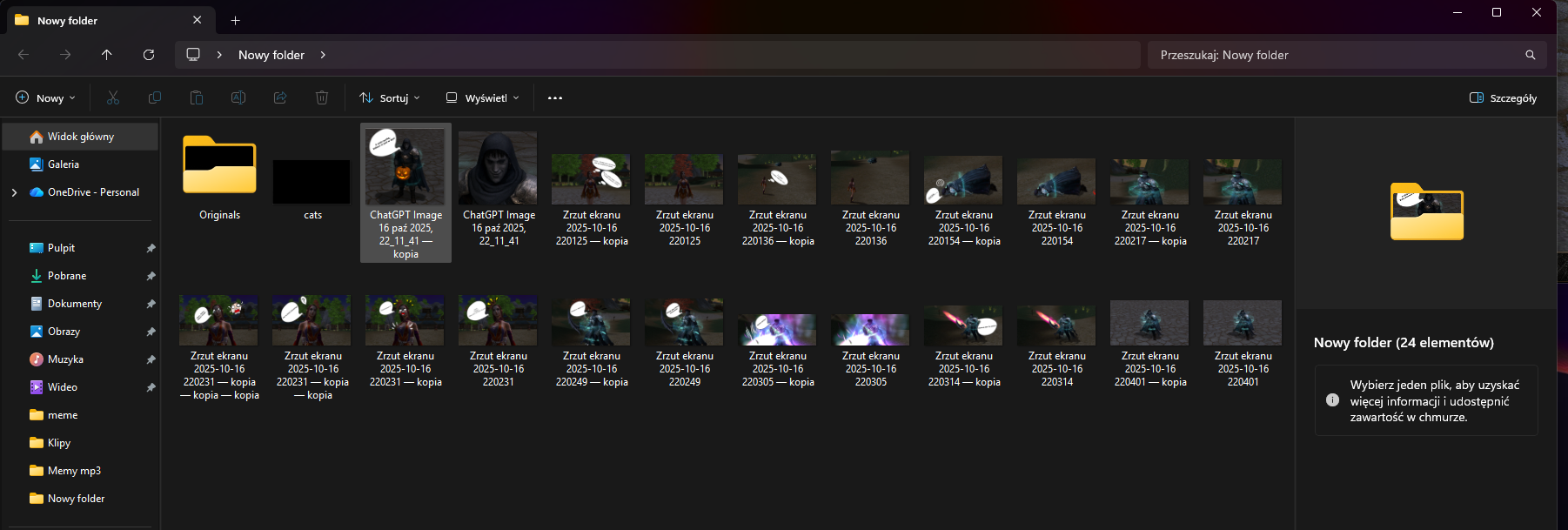Click the Cut scissors icon in toolbar
Screen dimensions: 1568x530
[113, 97]
